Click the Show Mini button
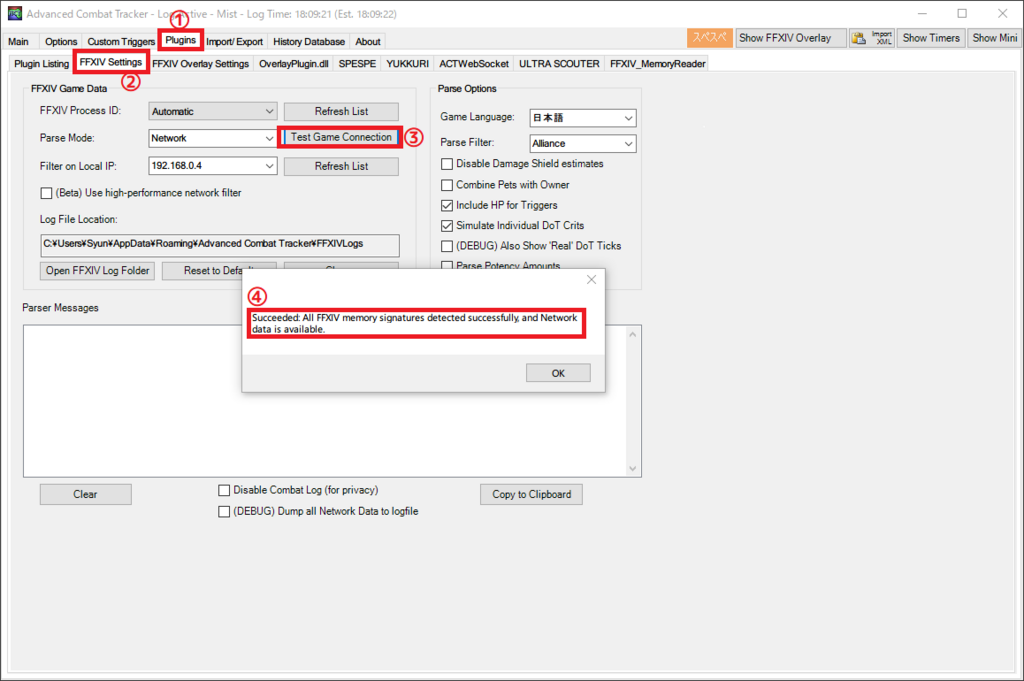1024x681 pixels. click(x=994, y=38)
